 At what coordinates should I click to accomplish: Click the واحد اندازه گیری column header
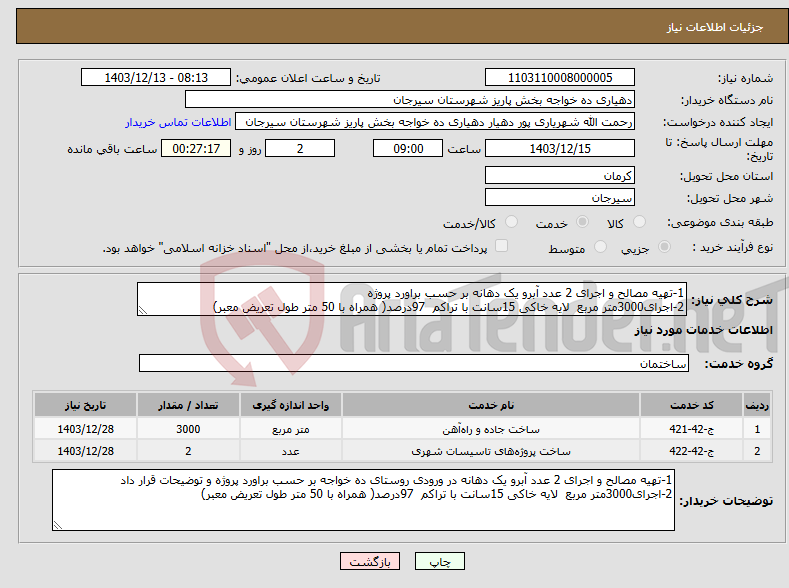(x=290, y=405)
